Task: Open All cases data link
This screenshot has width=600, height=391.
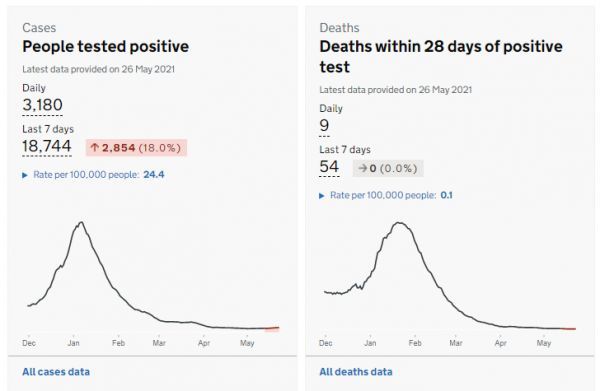Action: coord(56,372)
